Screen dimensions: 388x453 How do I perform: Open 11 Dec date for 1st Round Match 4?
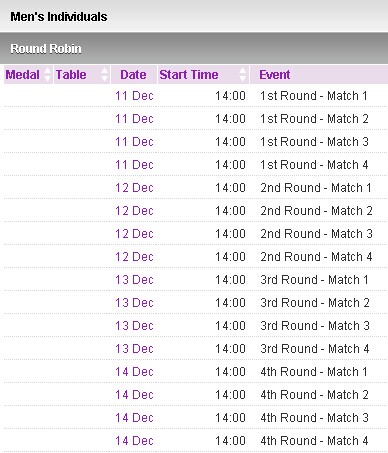coord(134,165)
